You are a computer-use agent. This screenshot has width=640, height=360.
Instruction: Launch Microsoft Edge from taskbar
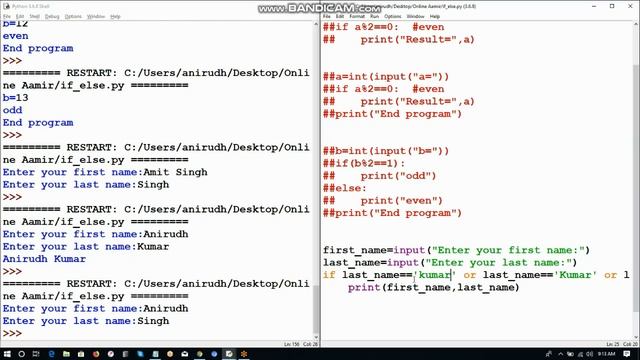pyautogui.click(x=51, y=354)
